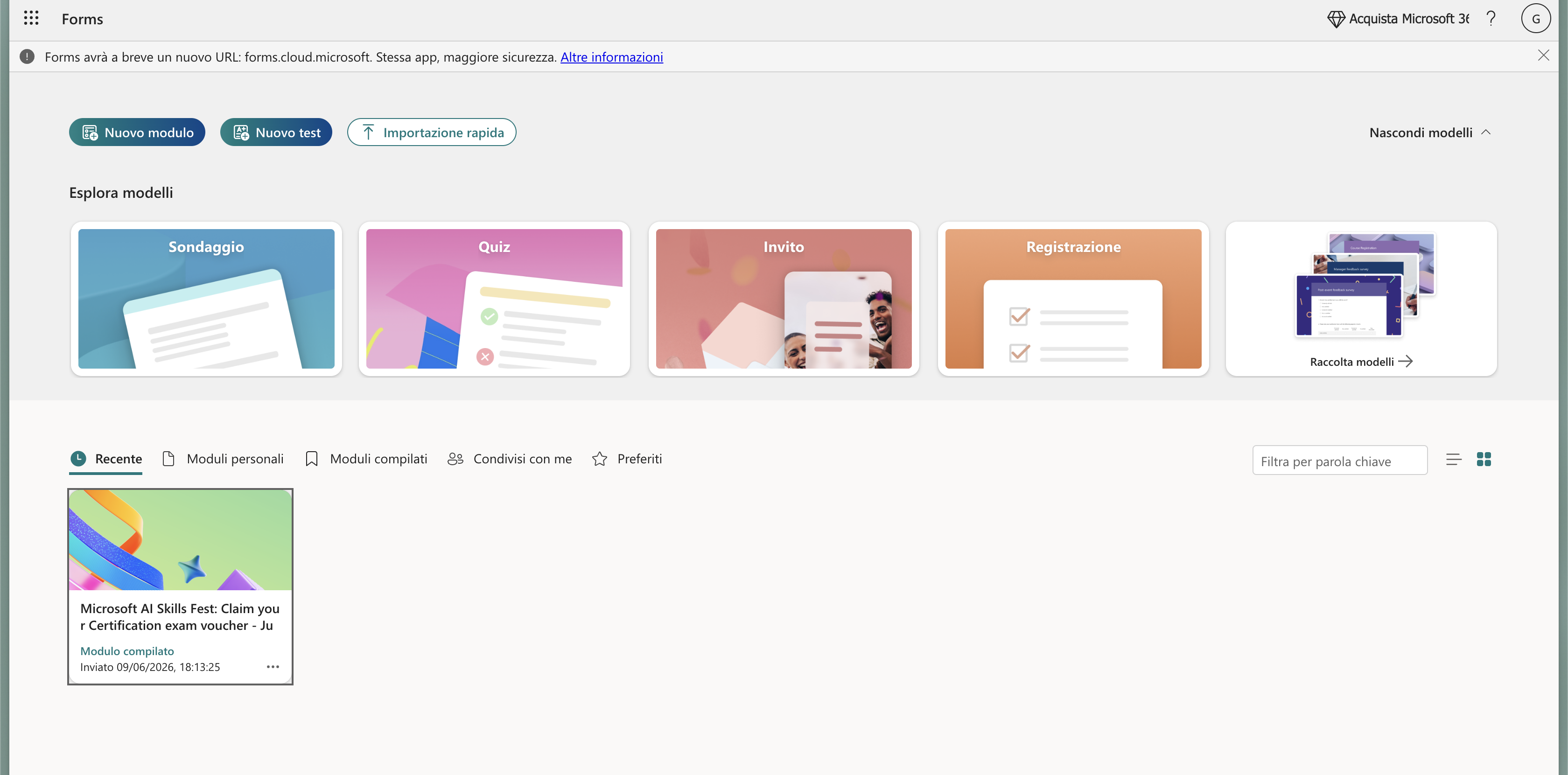Open the account avatar G

pos(1536,19)
